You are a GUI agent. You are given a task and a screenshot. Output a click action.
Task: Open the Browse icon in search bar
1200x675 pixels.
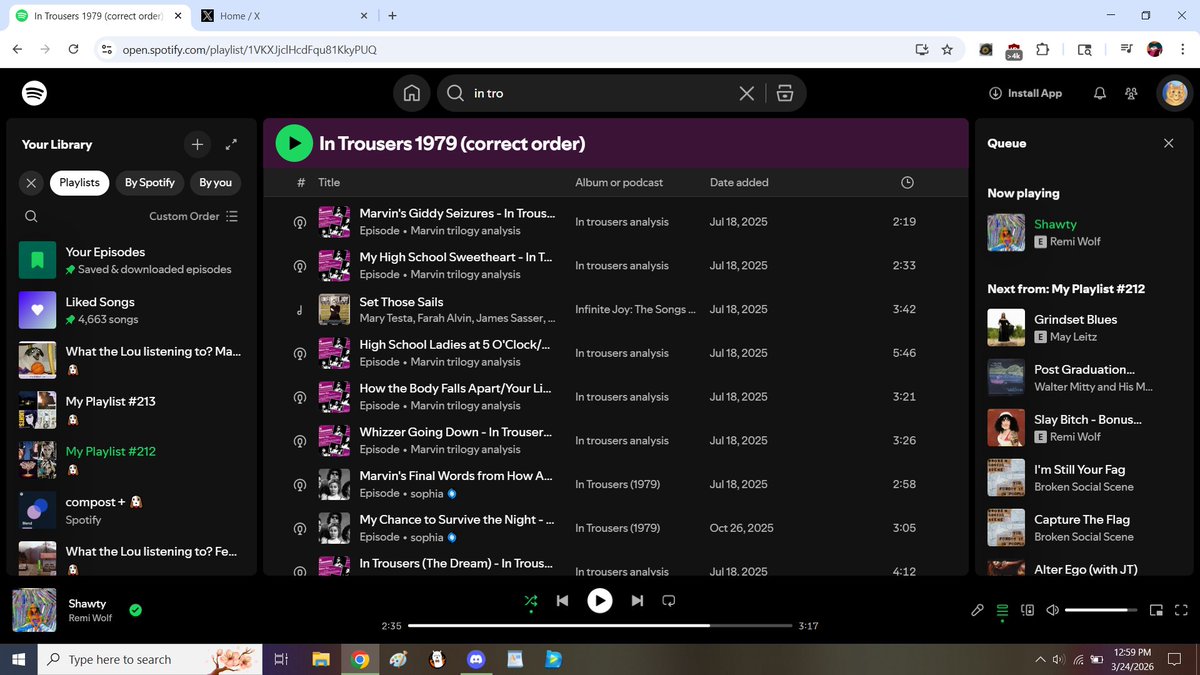[x=785, y=93]
